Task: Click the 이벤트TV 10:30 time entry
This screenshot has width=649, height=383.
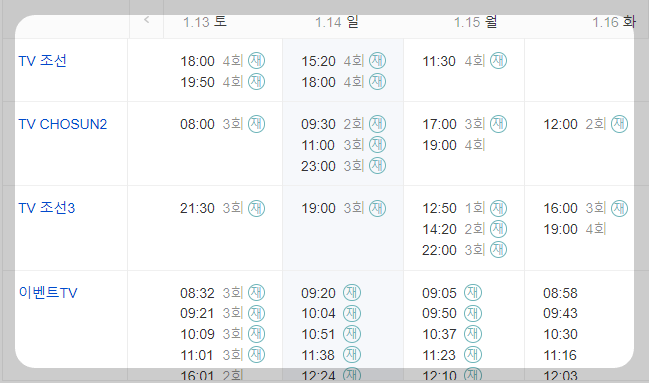Action: pyautogui.click(x=560, y=334)
